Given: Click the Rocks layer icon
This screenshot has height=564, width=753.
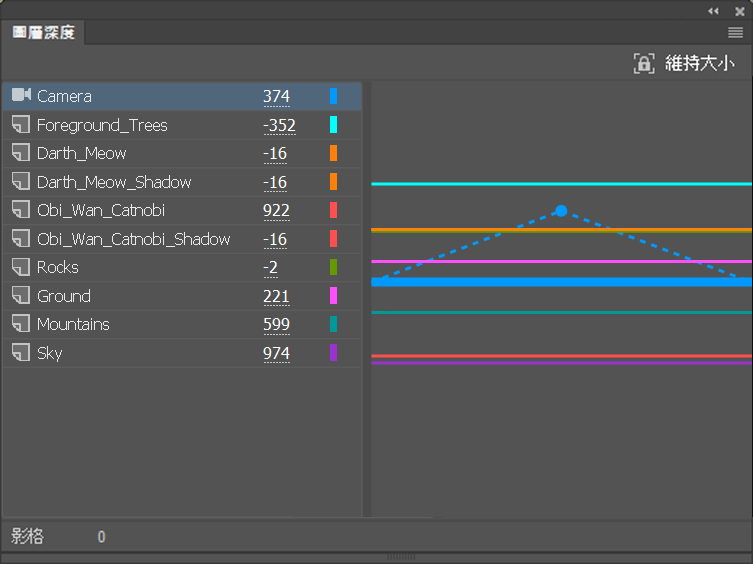Looking at the screenshot, I should point(21,267).
